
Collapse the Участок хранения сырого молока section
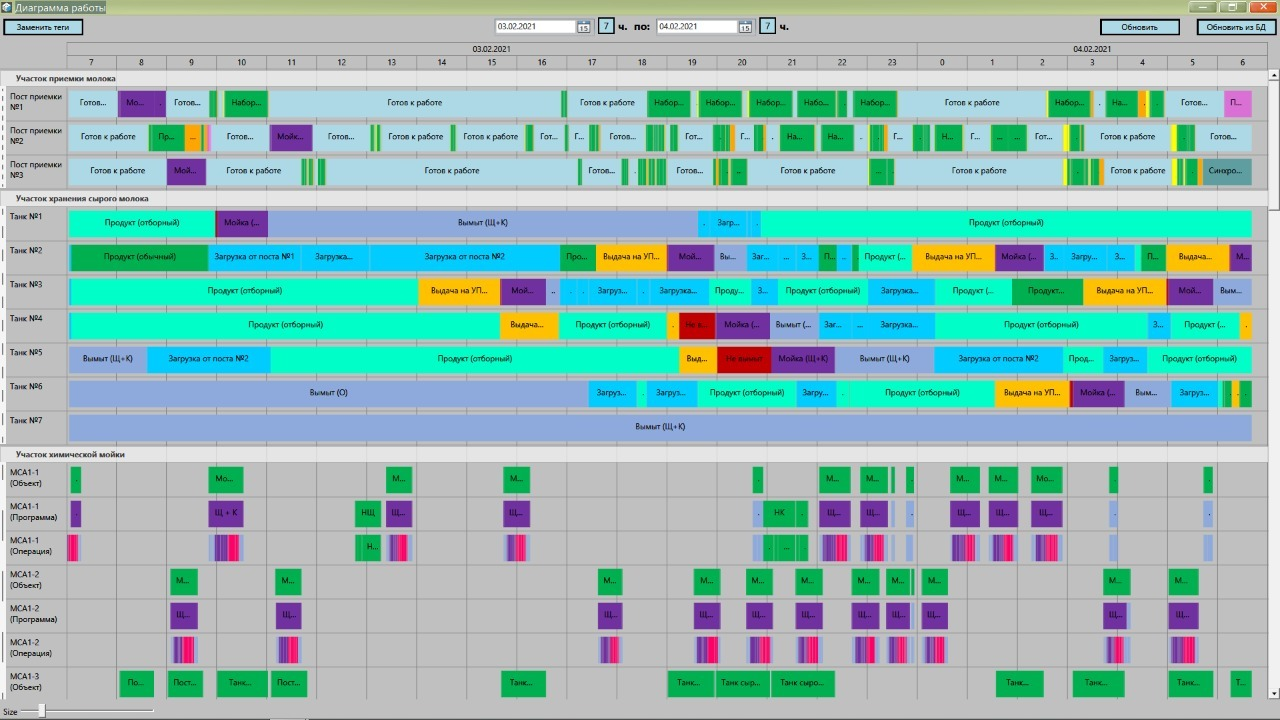[82, 198]
